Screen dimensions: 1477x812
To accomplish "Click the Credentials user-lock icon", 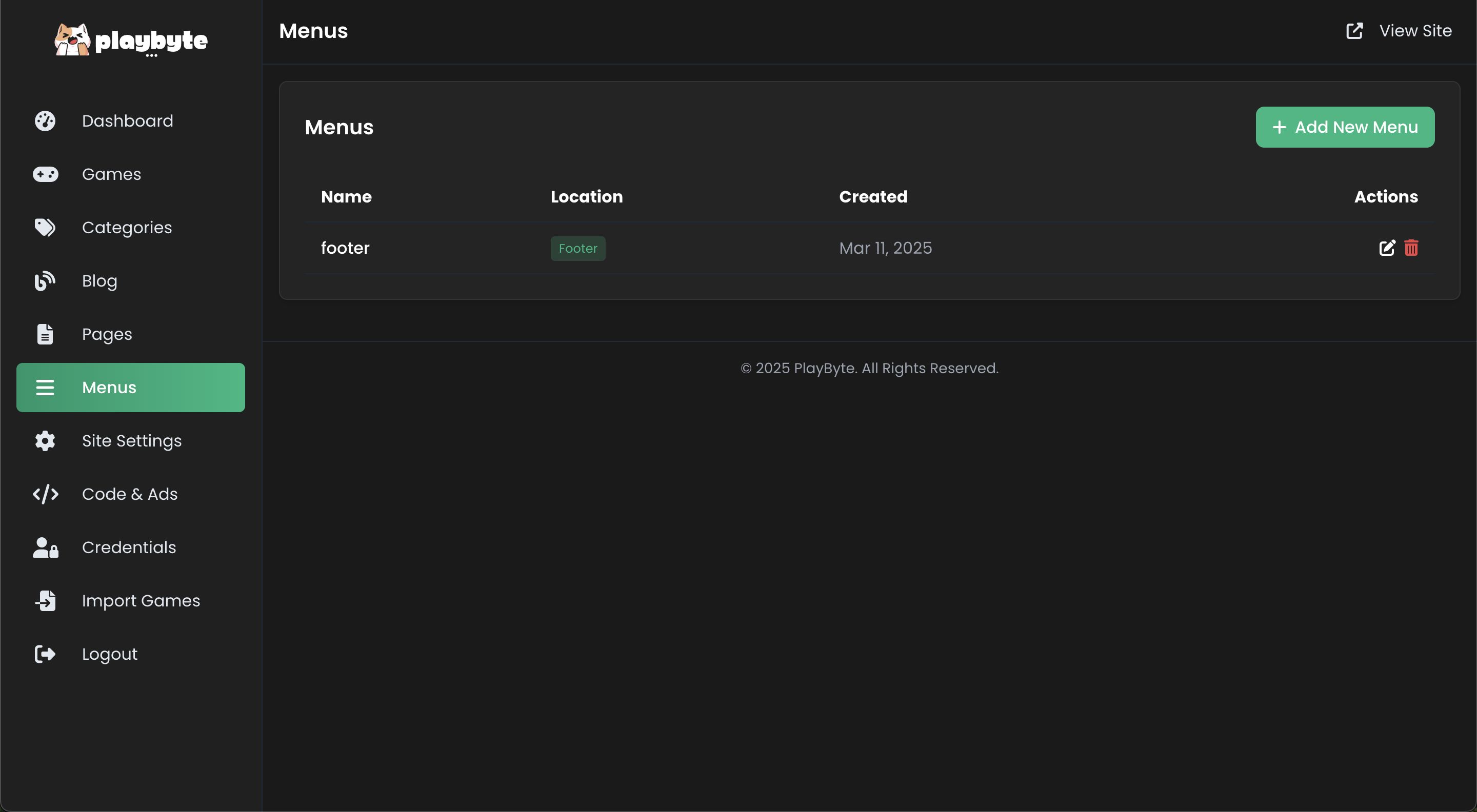I will (45, 547).
